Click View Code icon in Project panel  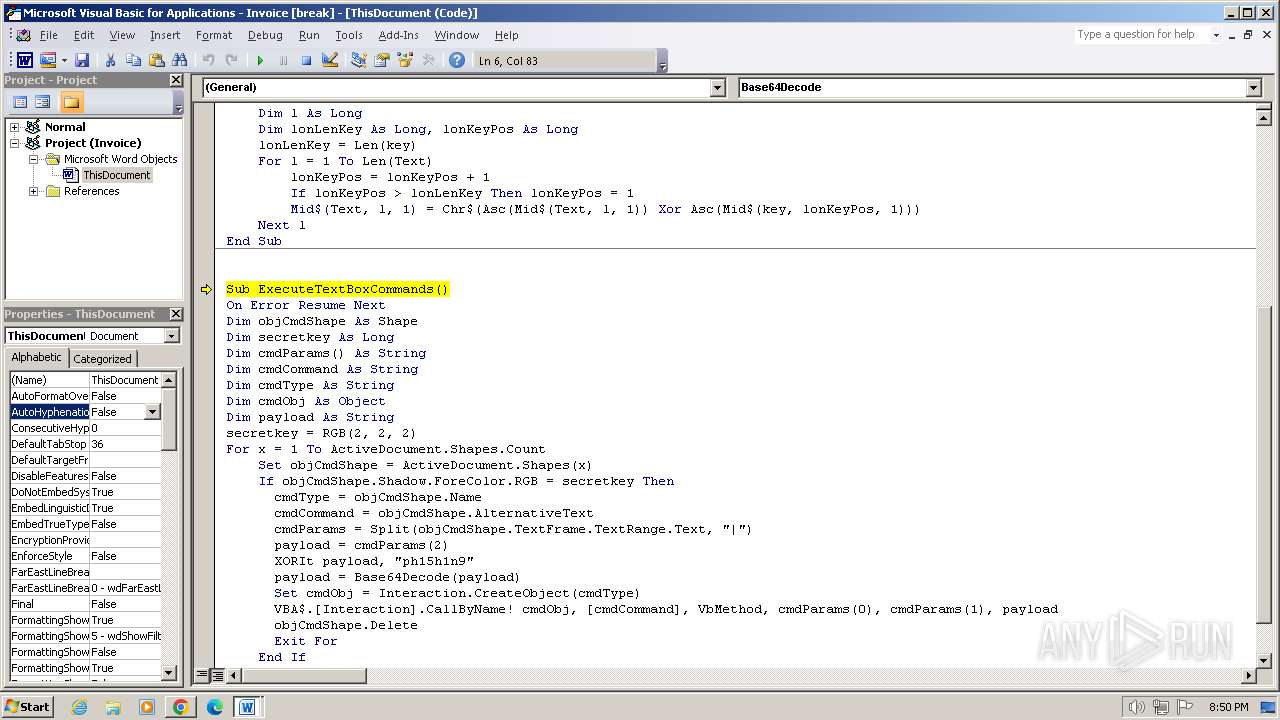coord(19,102)
